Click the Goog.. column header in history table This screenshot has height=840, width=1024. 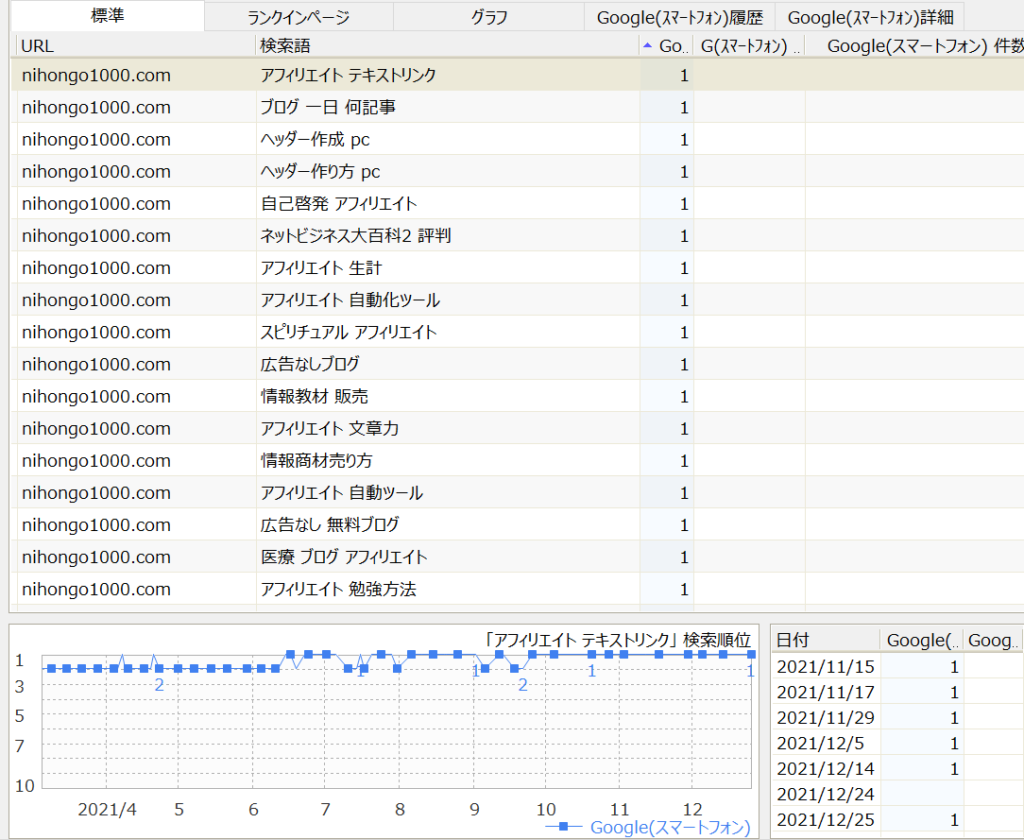pyautogui.click(x=993, y=640)
